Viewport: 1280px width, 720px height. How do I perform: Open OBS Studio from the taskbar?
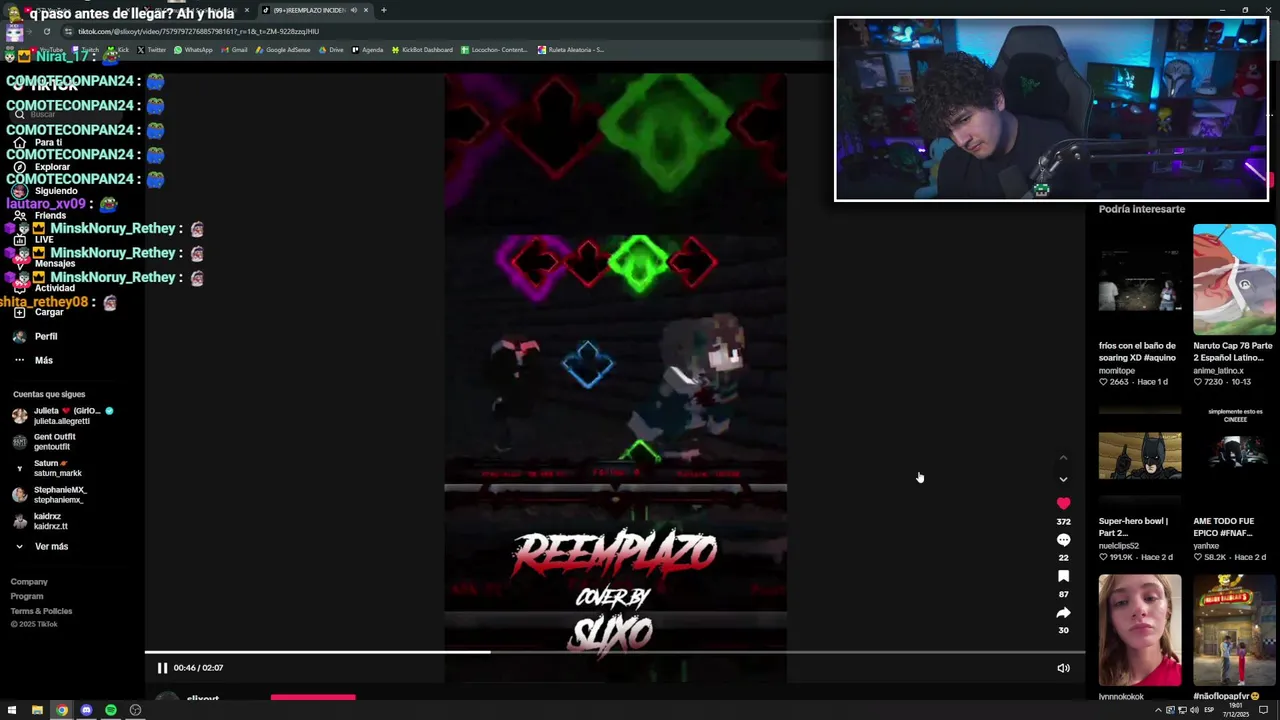pos(135,710)
